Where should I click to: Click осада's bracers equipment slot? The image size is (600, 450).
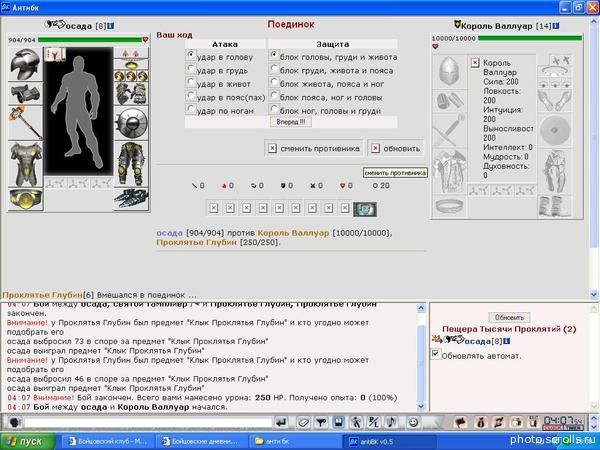(25, 93)
